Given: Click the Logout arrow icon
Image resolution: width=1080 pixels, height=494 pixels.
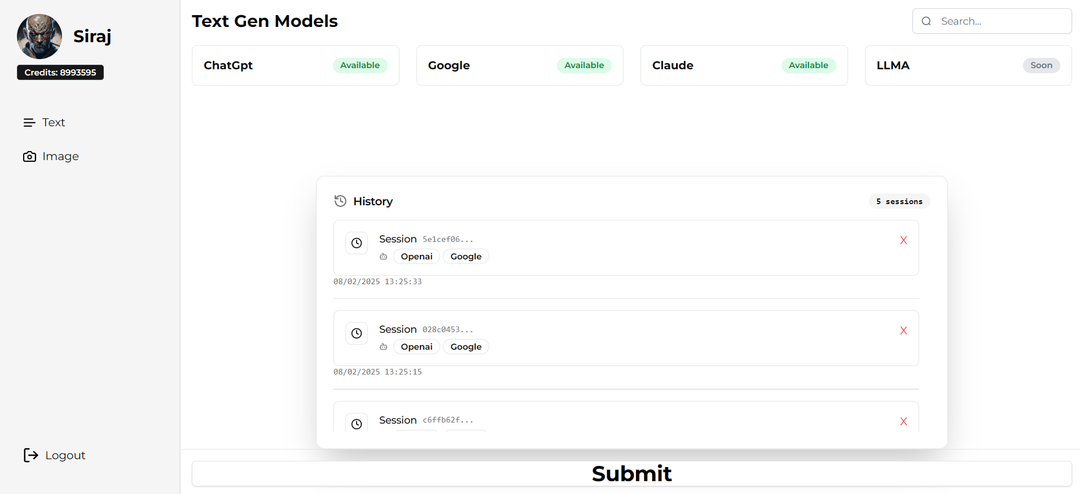Looking at the screenshot, I should [31, 455].
